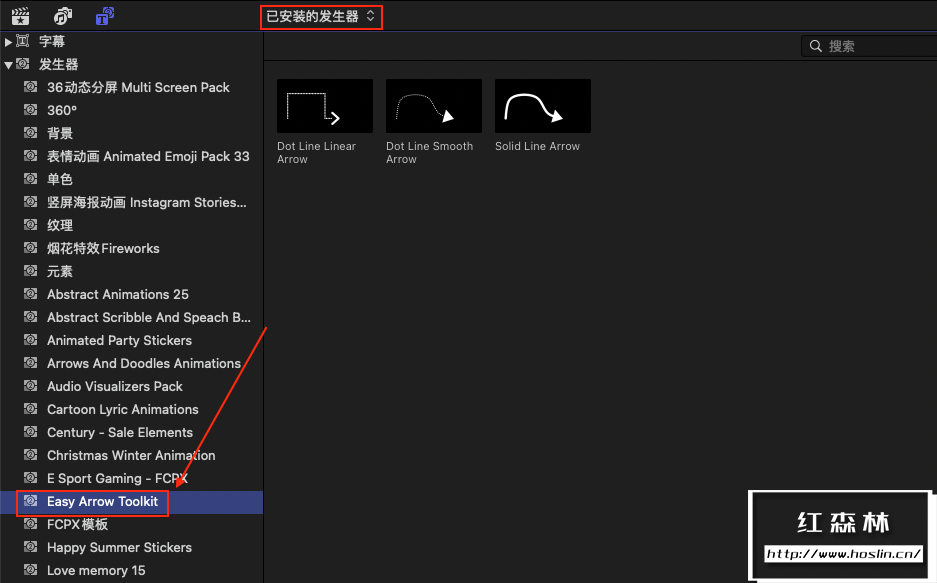Image resolution: width=937 pixels, height=583 pixels.
Task: Click the icon beside Audio Visualizers Pack
Action: pos(30,385)
